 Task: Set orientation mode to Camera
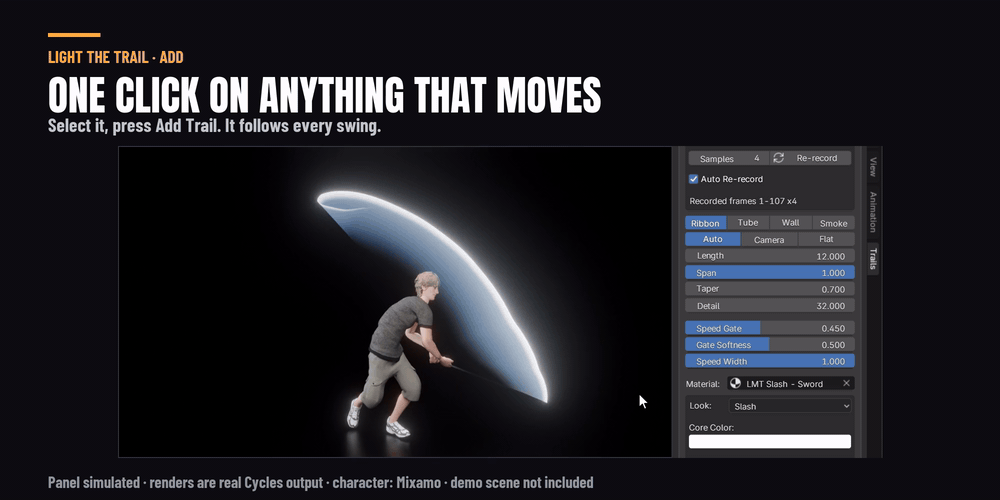pyautogui.click(x=769, y=239)
